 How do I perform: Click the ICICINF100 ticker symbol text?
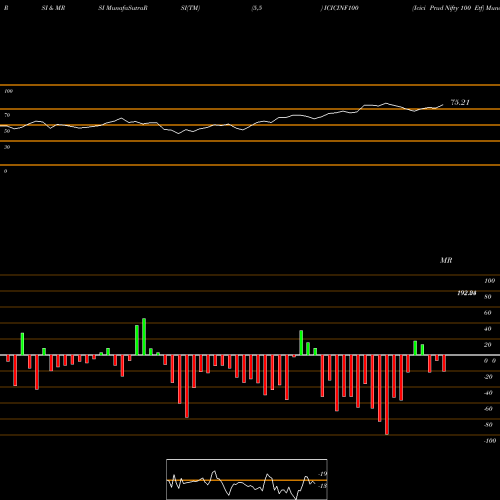tap(341, 8)
